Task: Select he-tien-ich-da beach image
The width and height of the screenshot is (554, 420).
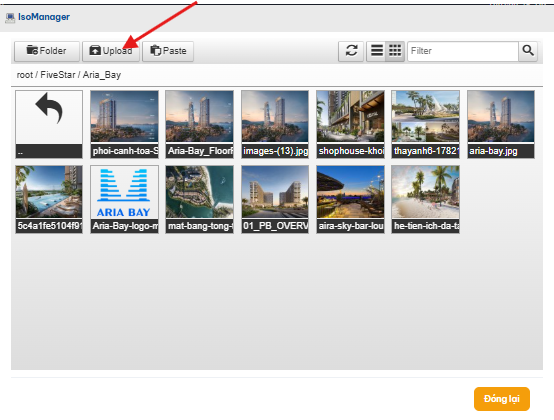Action: pyautogui.click(x=425, y=199)
